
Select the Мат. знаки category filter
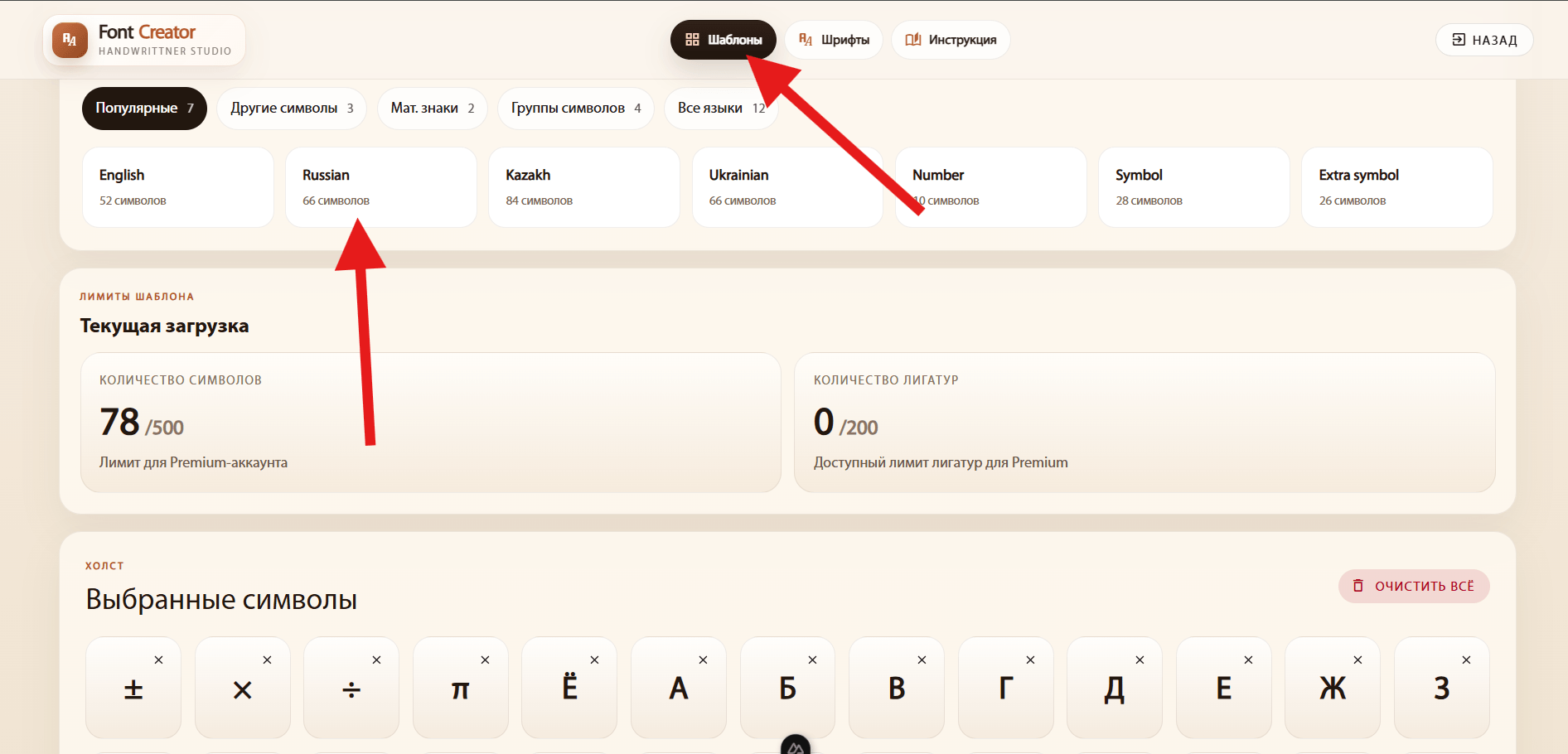[x=433, y=109]
